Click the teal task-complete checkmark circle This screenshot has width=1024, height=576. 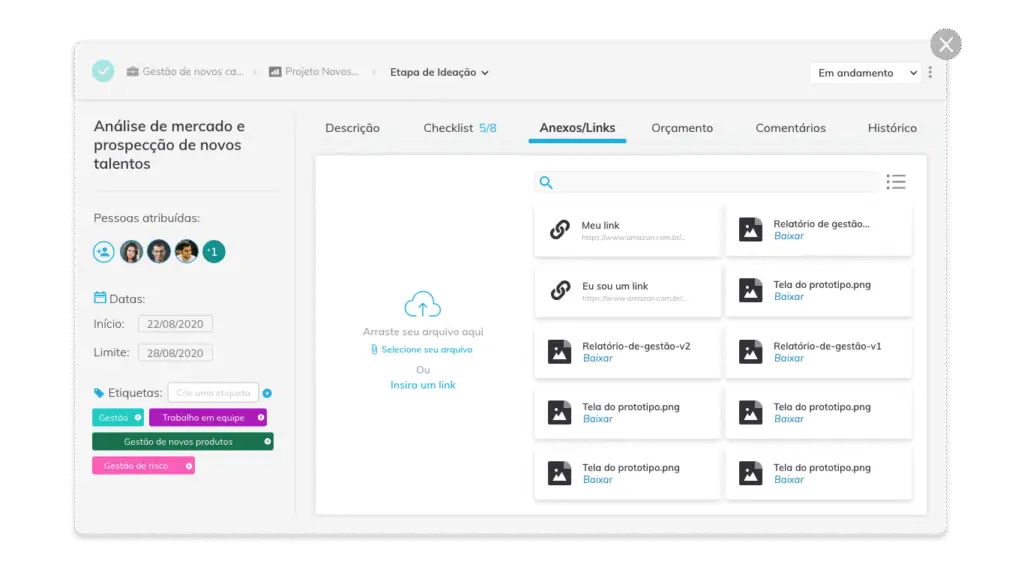(x=103, y=71)
